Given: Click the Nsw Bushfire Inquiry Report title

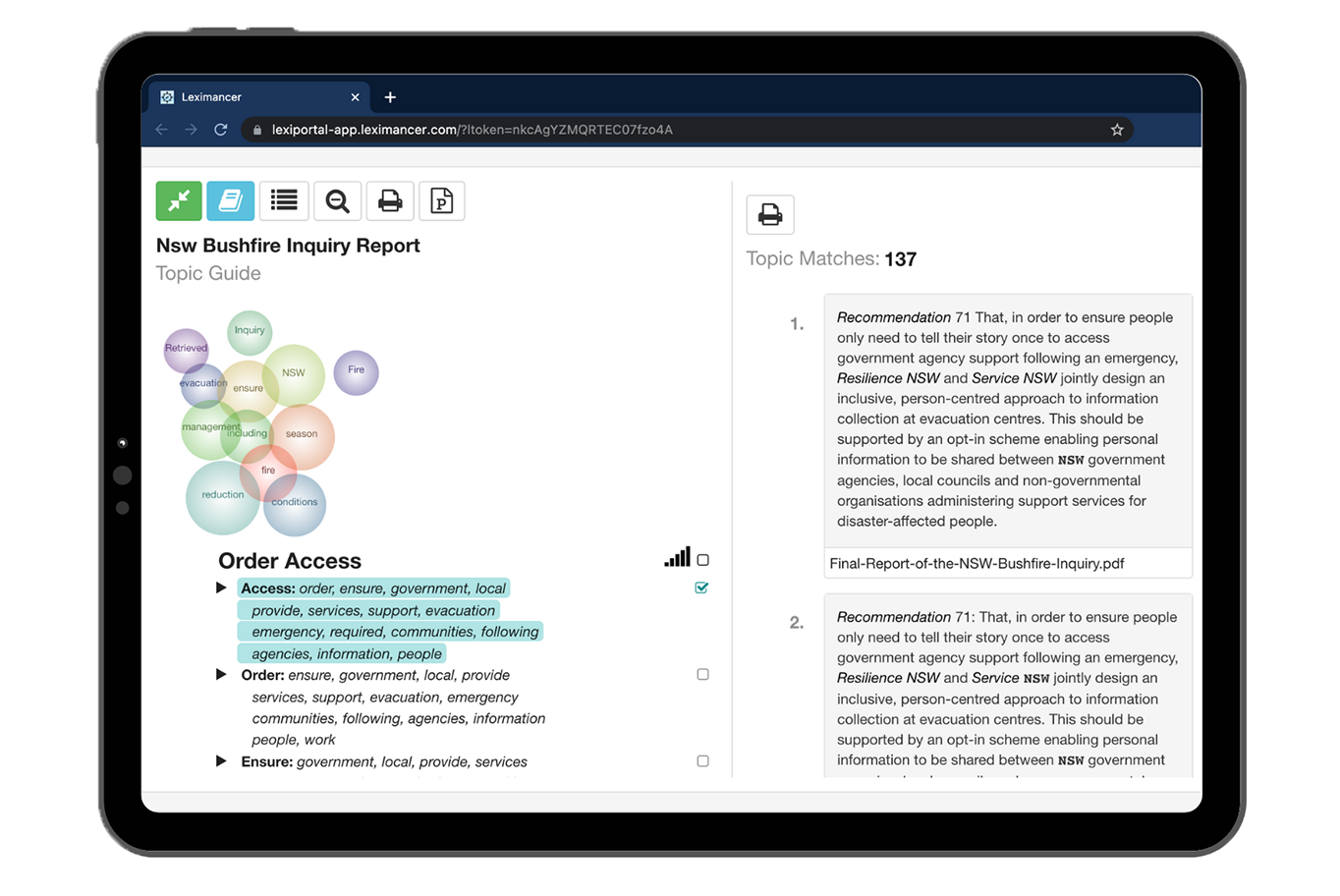Looking at the screenshot, I should pos(288,246).
